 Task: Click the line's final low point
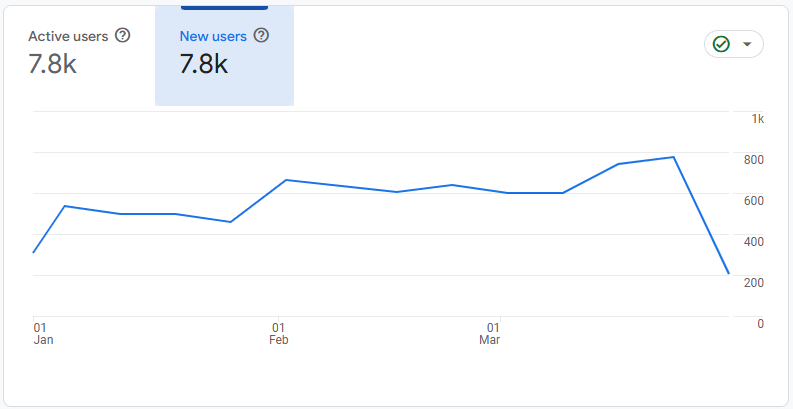tap(729, 274)
